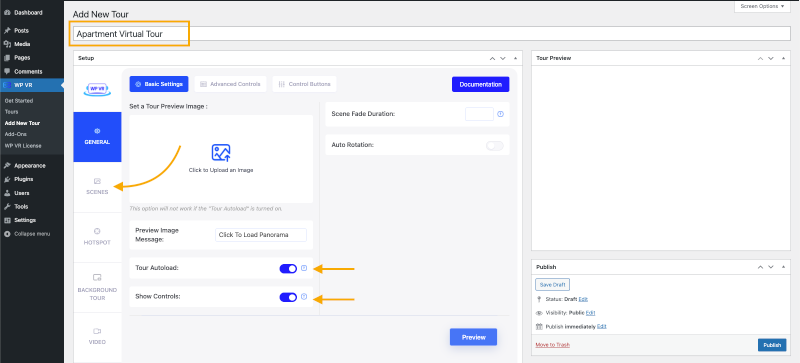
Task: Open the Add-Ons submenu link
Action: point(15,134)
